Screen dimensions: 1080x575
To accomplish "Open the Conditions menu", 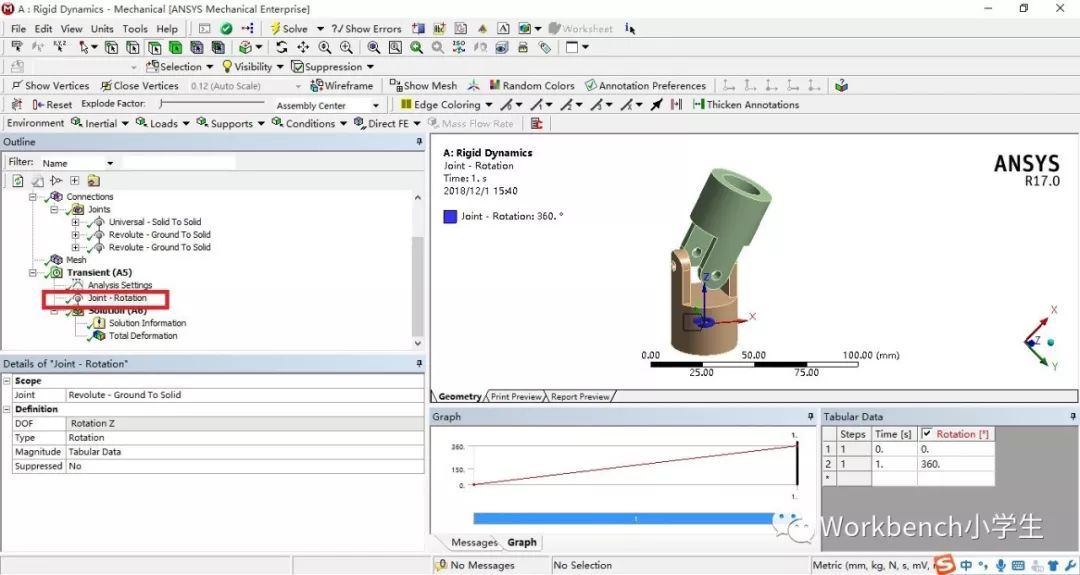I will pyautogui.click(x=309, y=123).
